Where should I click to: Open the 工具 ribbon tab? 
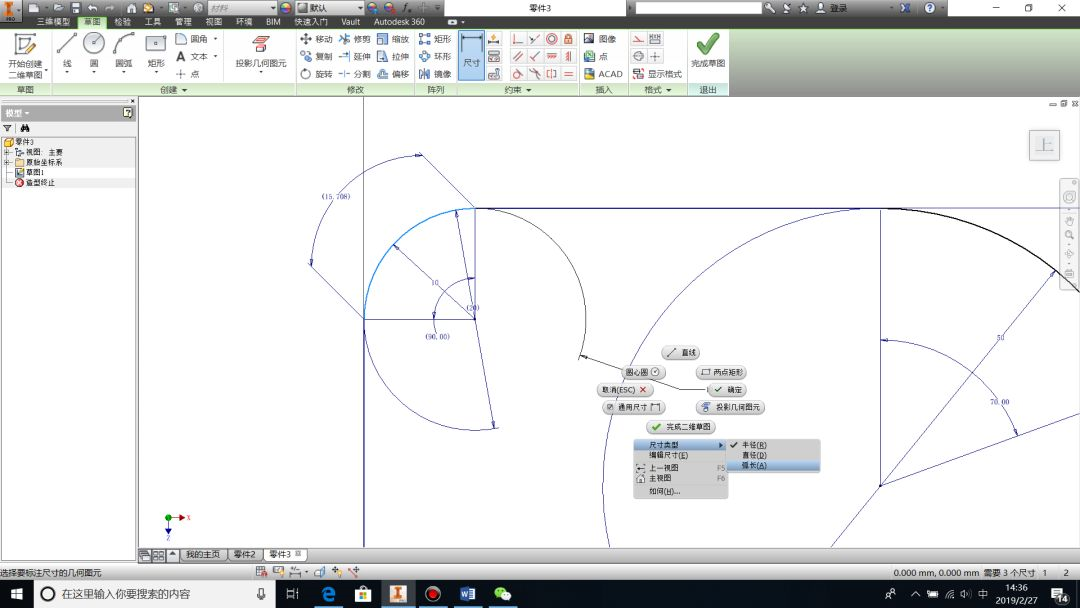tap(153, 22)
